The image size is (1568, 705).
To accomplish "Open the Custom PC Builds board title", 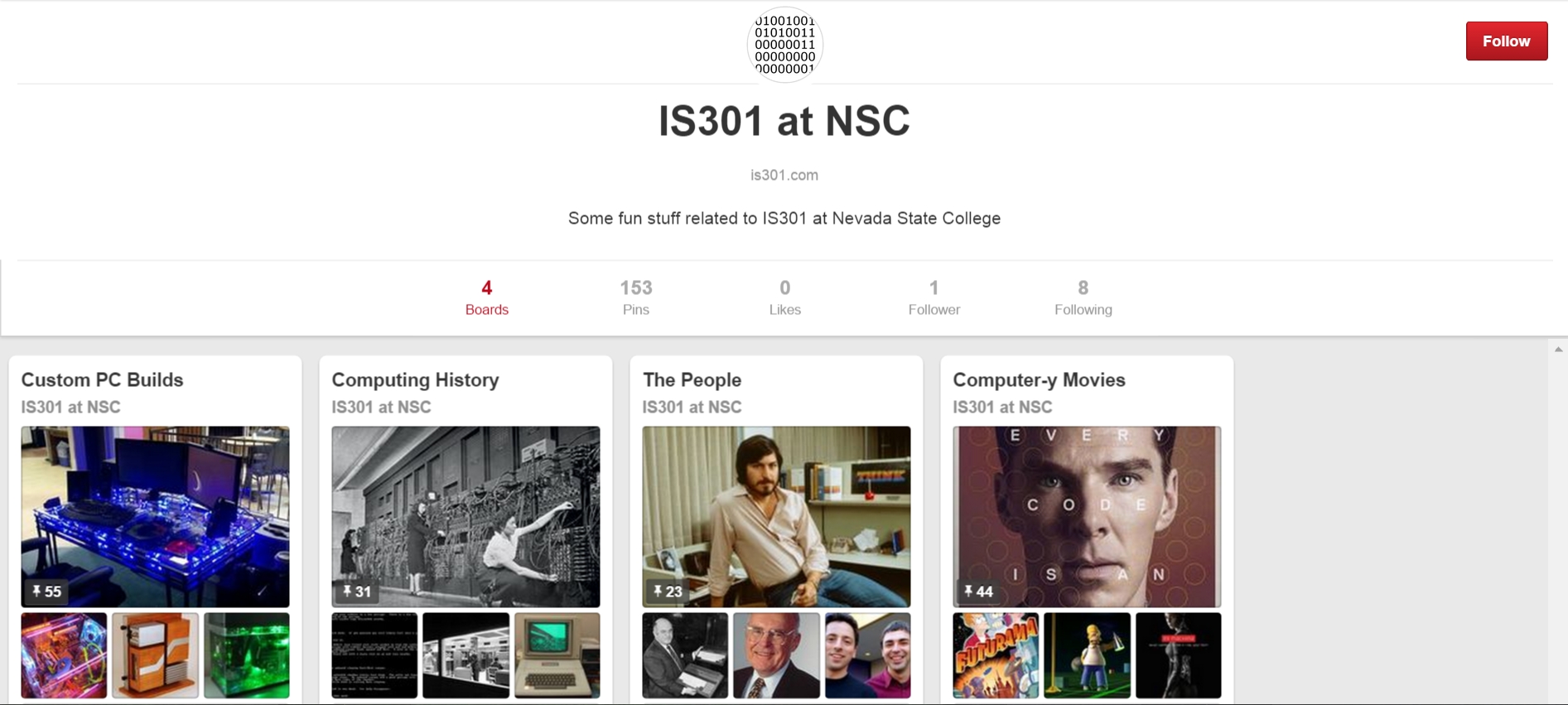I will pos(102,379).
